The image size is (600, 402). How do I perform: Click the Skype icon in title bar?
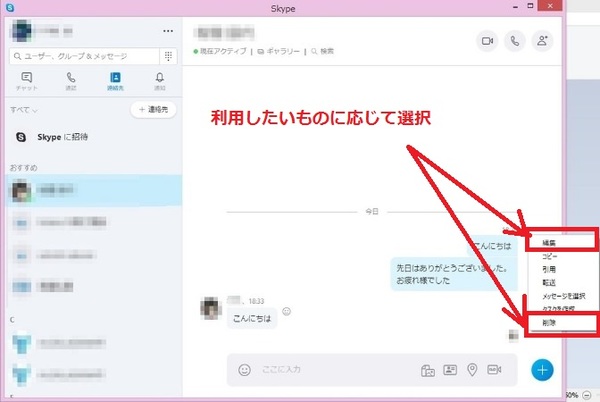pyautogui.click(x=10, y=7)
